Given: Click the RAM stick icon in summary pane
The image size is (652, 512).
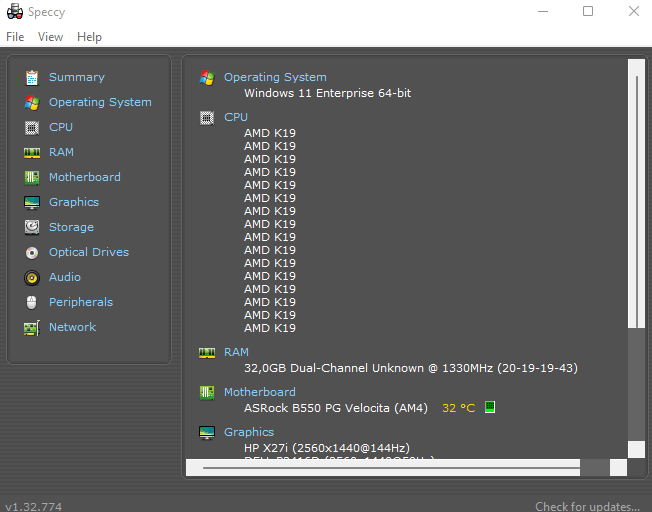Looking at the screenshot, I should (207, 353).
